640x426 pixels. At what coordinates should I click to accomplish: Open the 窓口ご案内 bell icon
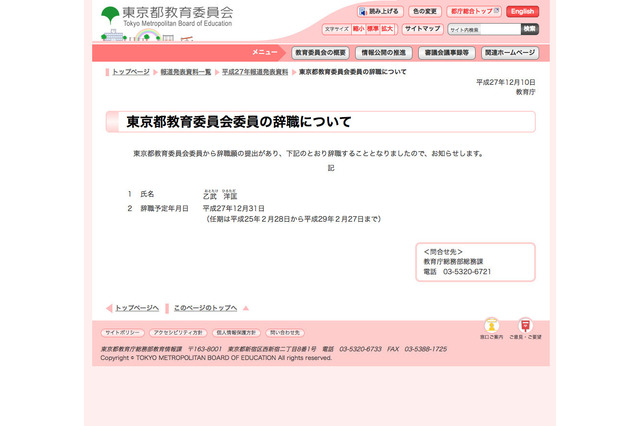(491, 326)
